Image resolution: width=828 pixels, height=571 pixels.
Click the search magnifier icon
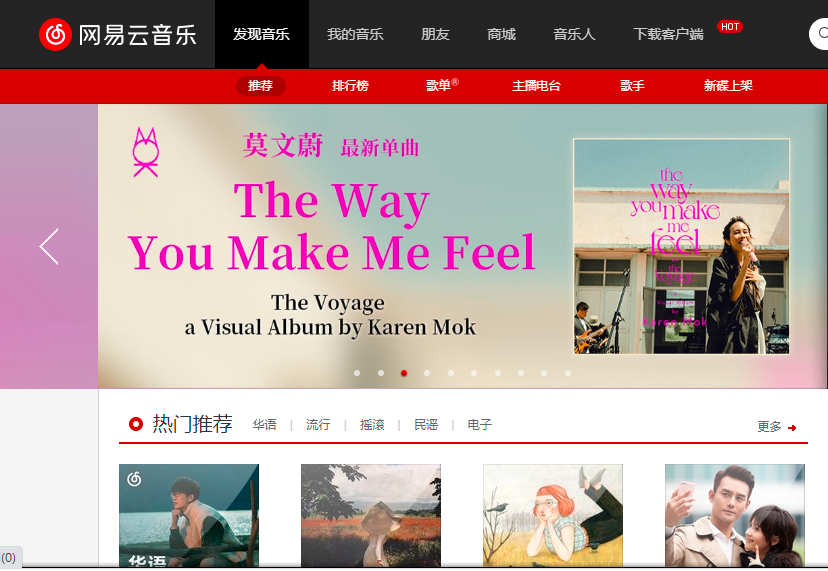(x=823, y=34)
